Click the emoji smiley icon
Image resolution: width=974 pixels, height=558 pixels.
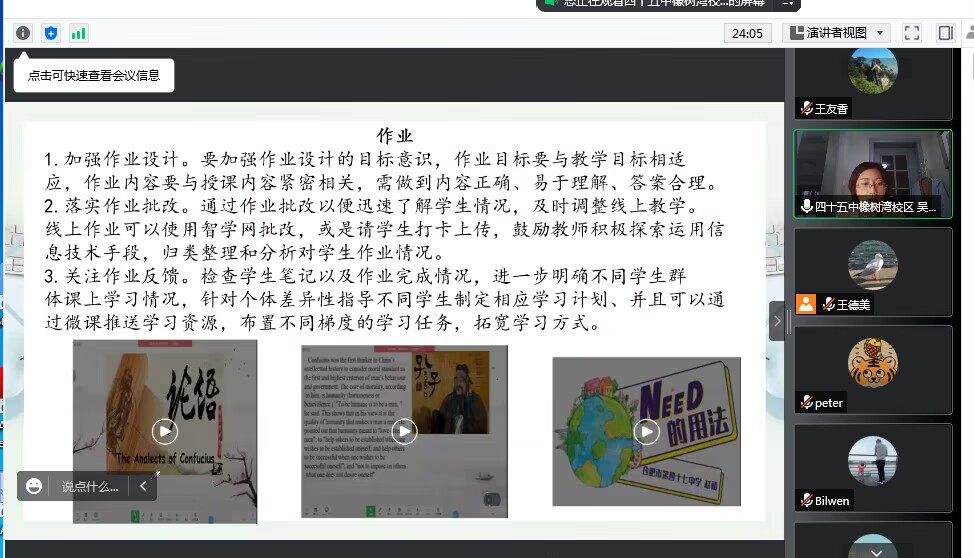coord(35,486)
